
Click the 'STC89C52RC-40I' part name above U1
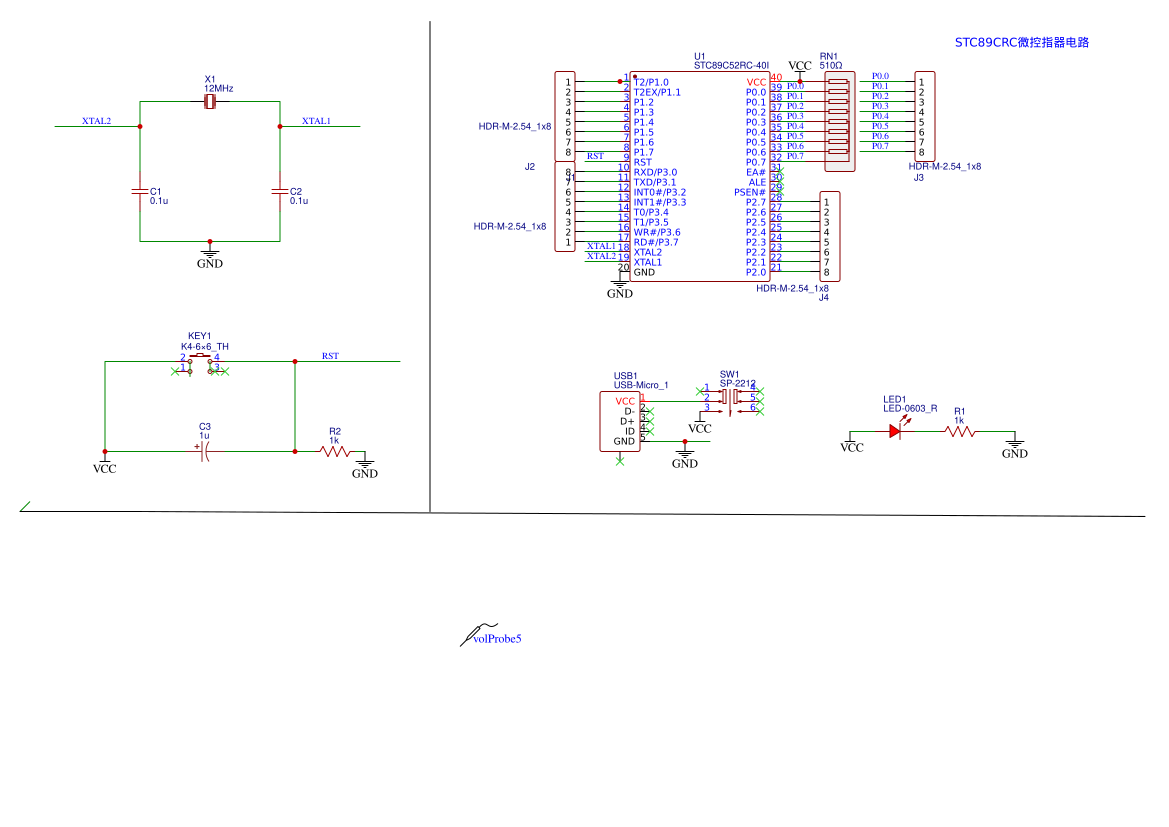[731, 66]
